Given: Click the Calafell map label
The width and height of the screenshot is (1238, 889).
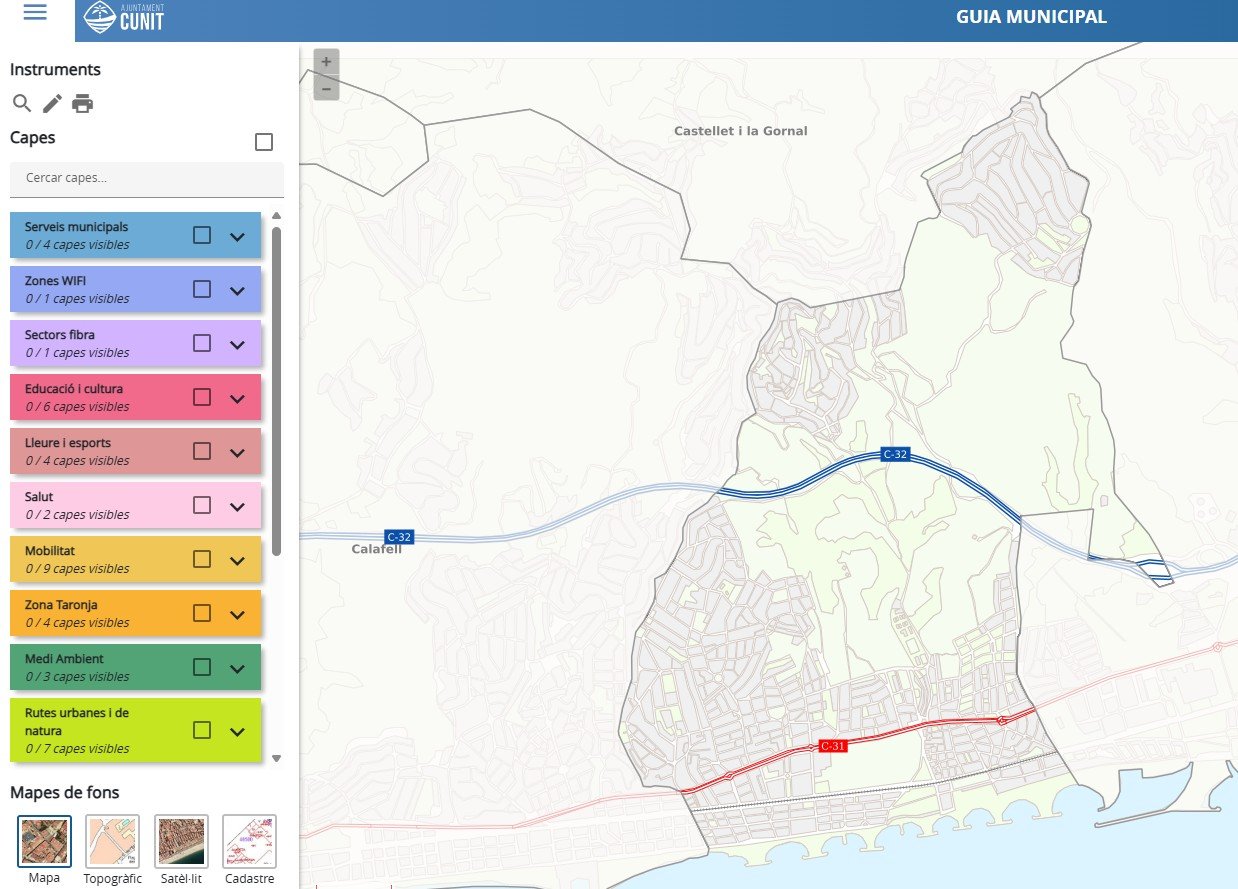Looking at the screenshot, I should click(x=376, y=549).
